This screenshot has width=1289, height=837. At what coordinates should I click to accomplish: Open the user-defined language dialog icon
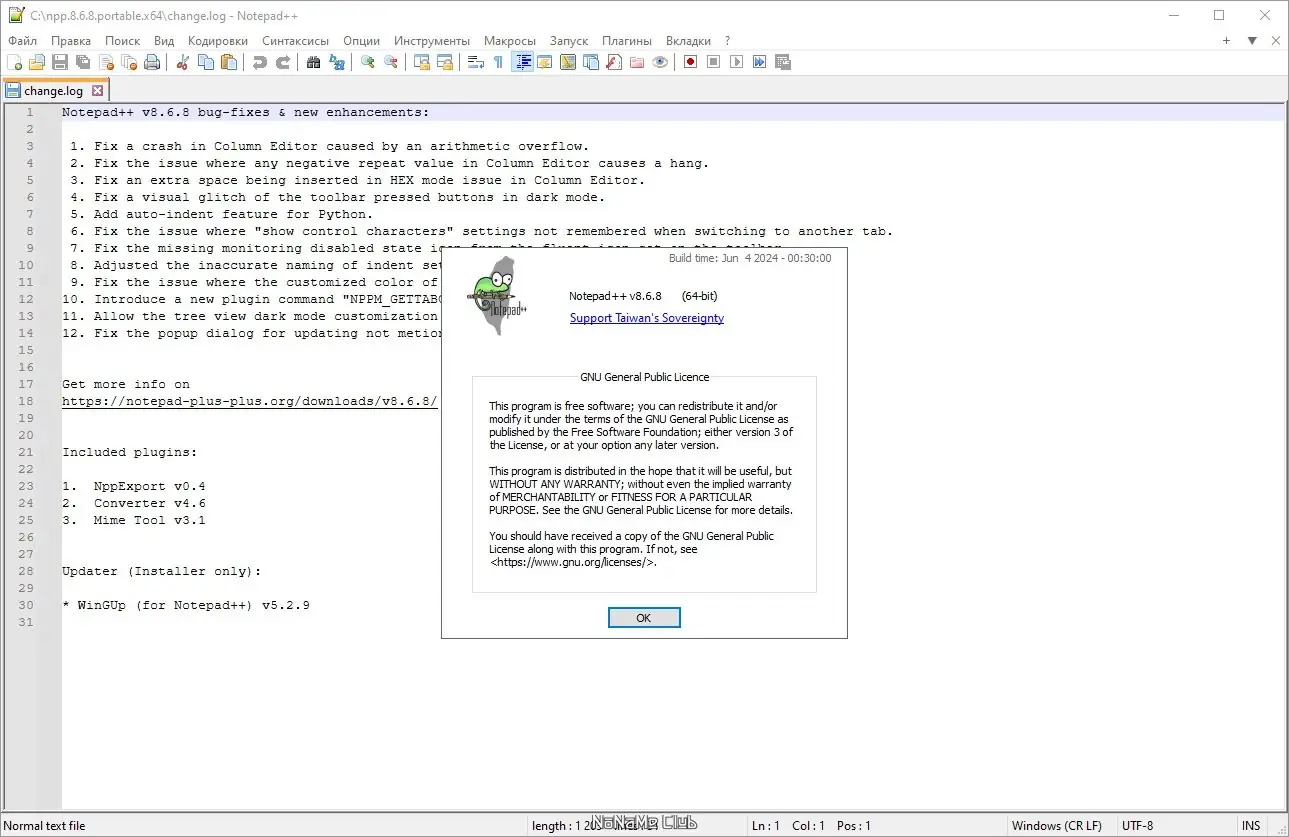click(x=545, y=62)
